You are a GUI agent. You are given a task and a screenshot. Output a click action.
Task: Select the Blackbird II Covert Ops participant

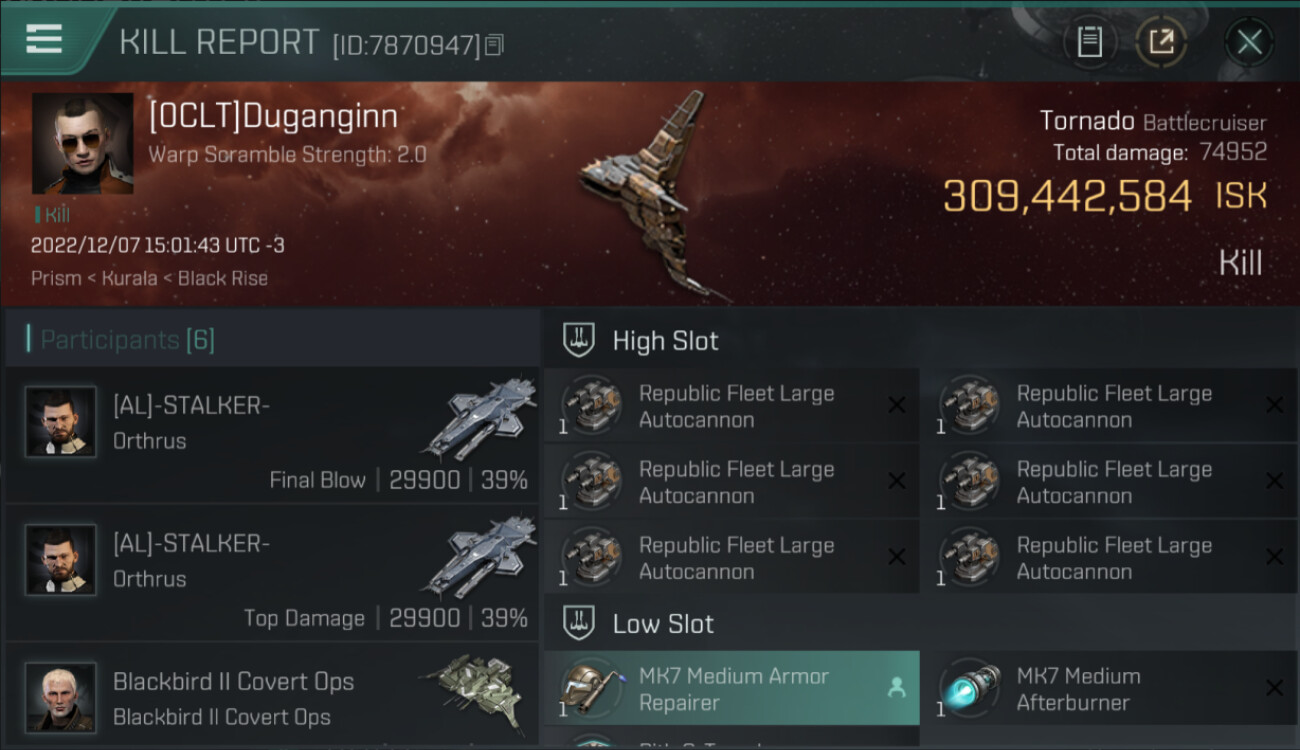click(x=272, y=696)
